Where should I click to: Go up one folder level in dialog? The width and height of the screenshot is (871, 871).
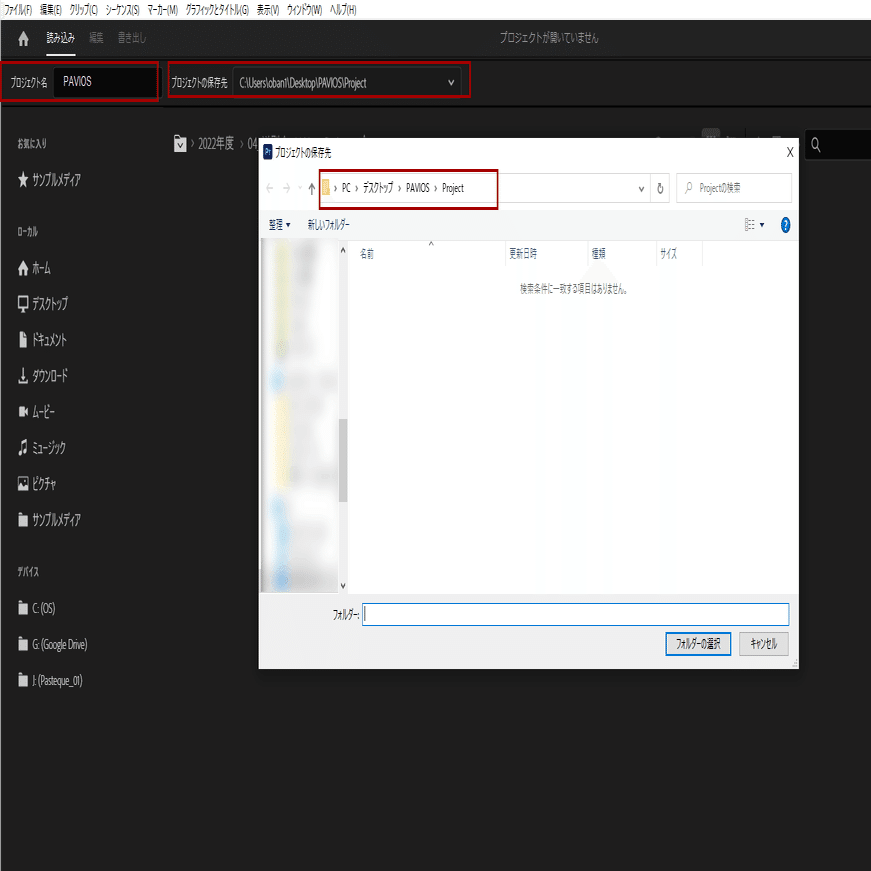312,189
